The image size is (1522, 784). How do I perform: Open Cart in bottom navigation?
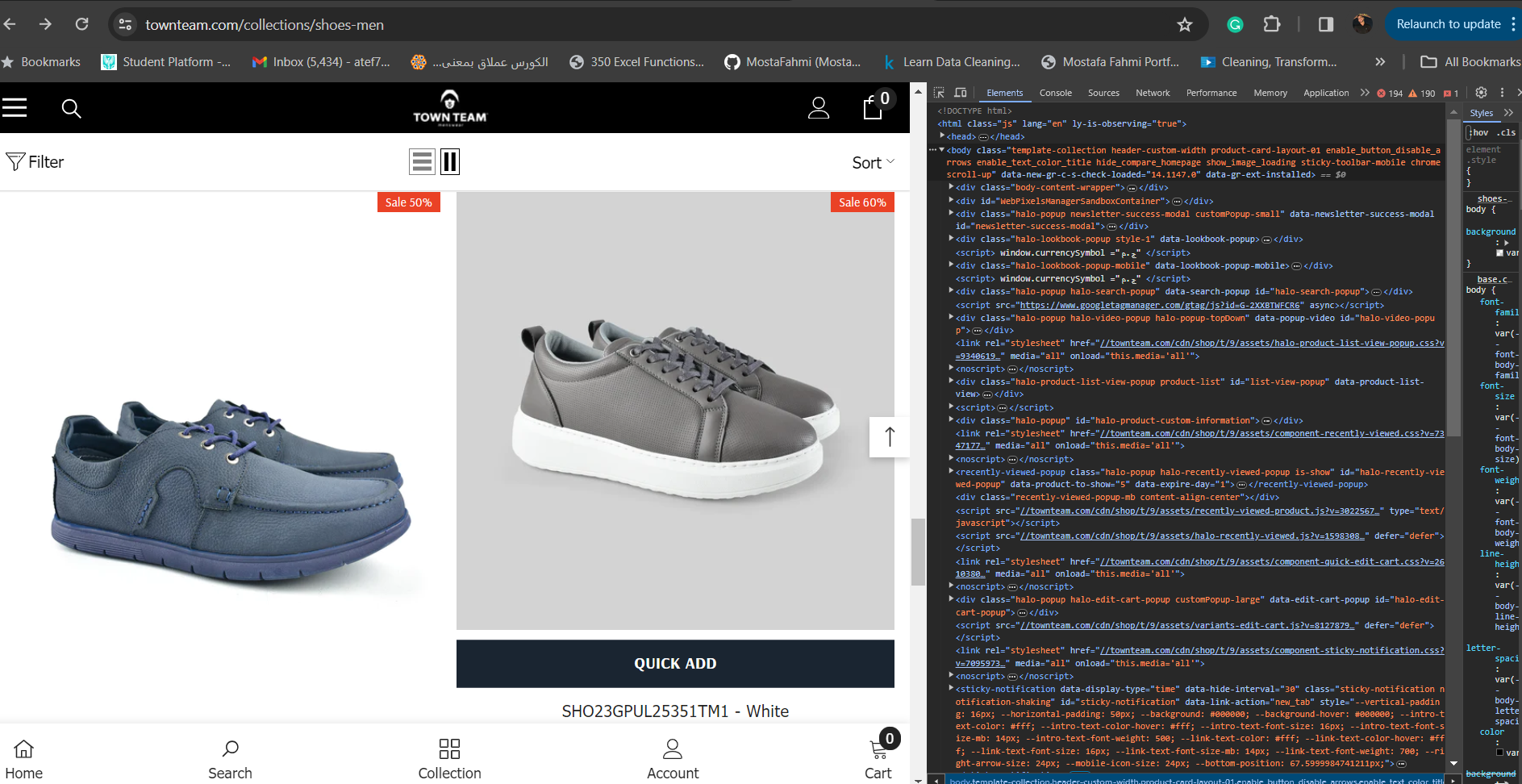(880, 758)
